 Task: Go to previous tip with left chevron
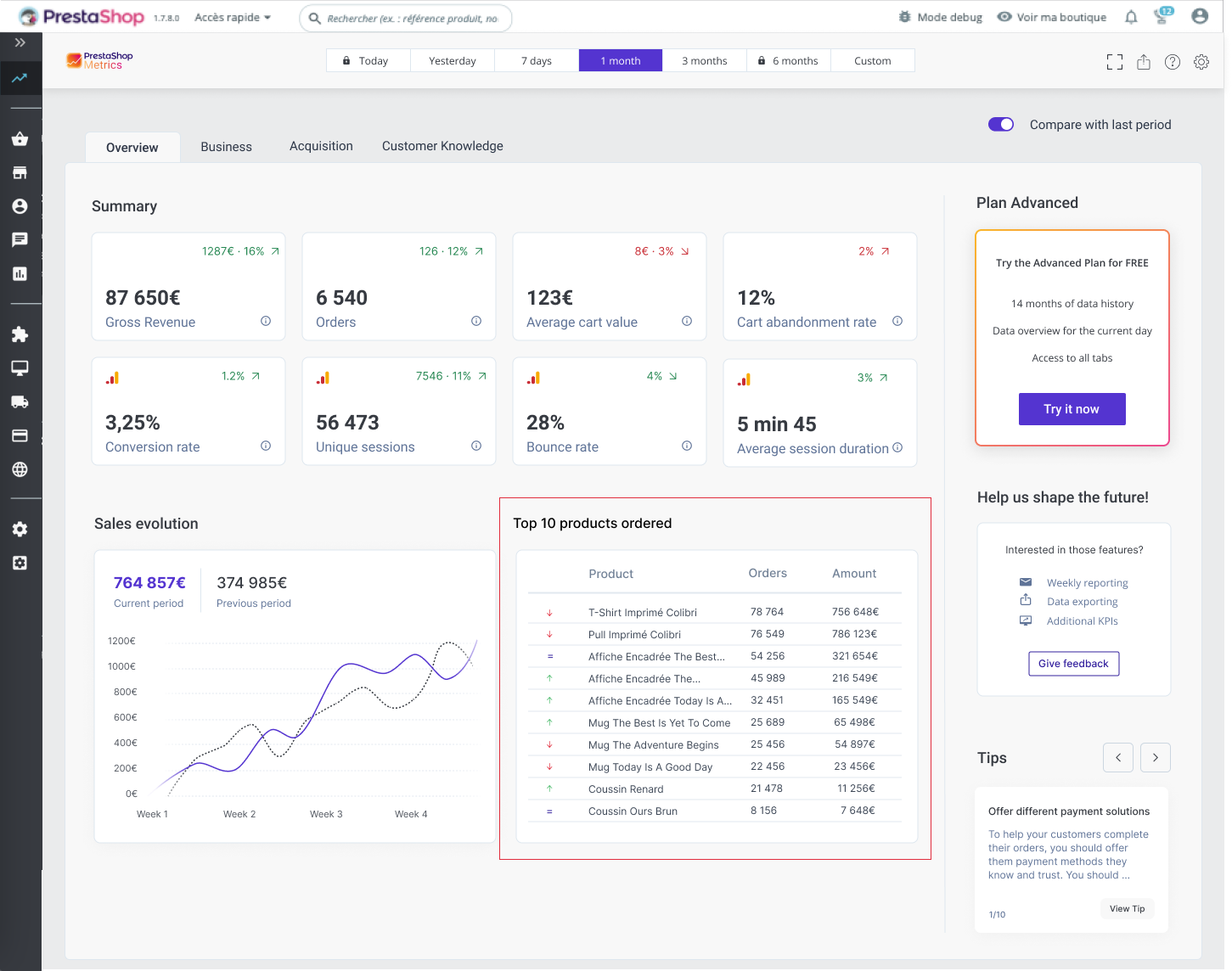(1118, 757)
